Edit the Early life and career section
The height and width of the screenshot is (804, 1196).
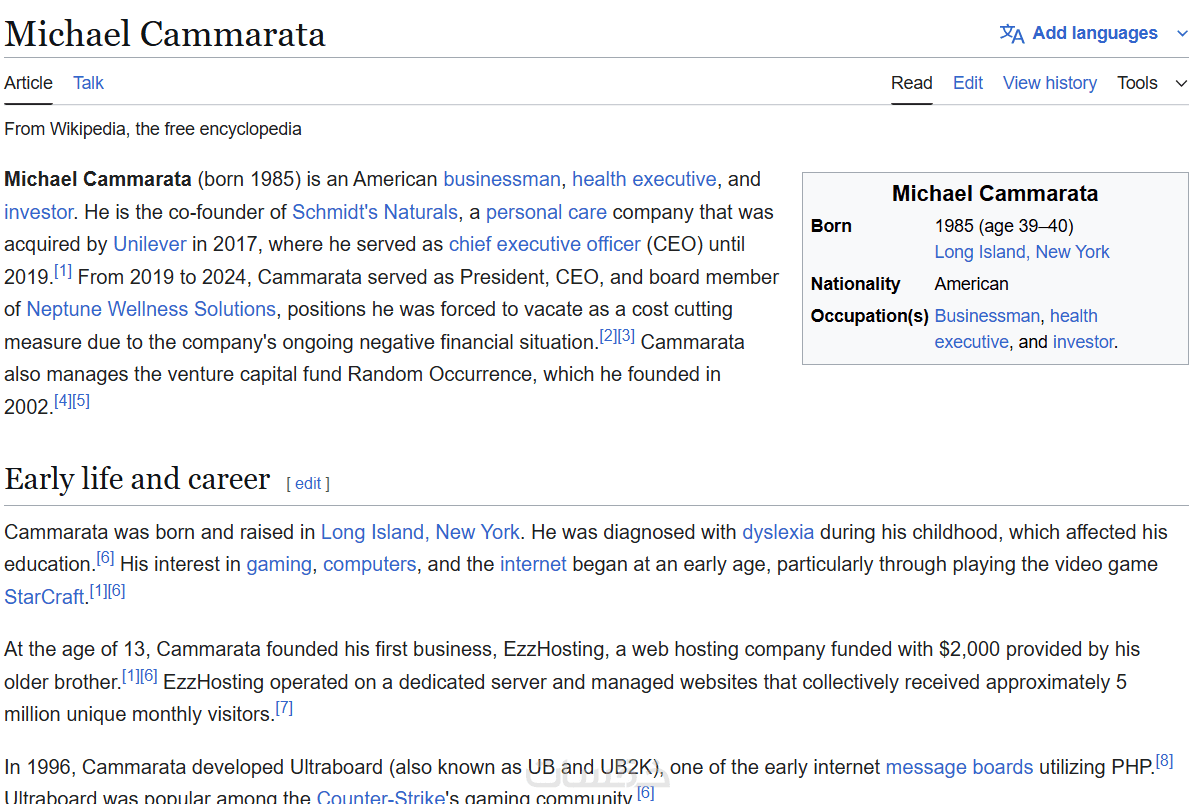coord(308,484)
